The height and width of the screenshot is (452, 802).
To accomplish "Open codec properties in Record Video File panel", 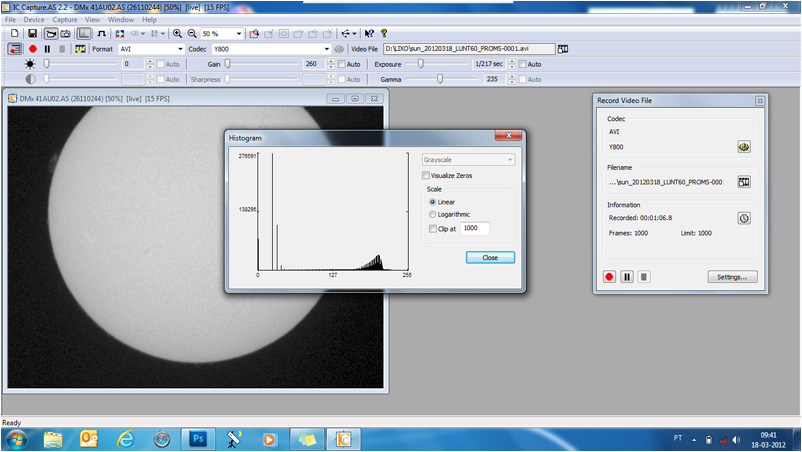I will [x=744, y=146].
